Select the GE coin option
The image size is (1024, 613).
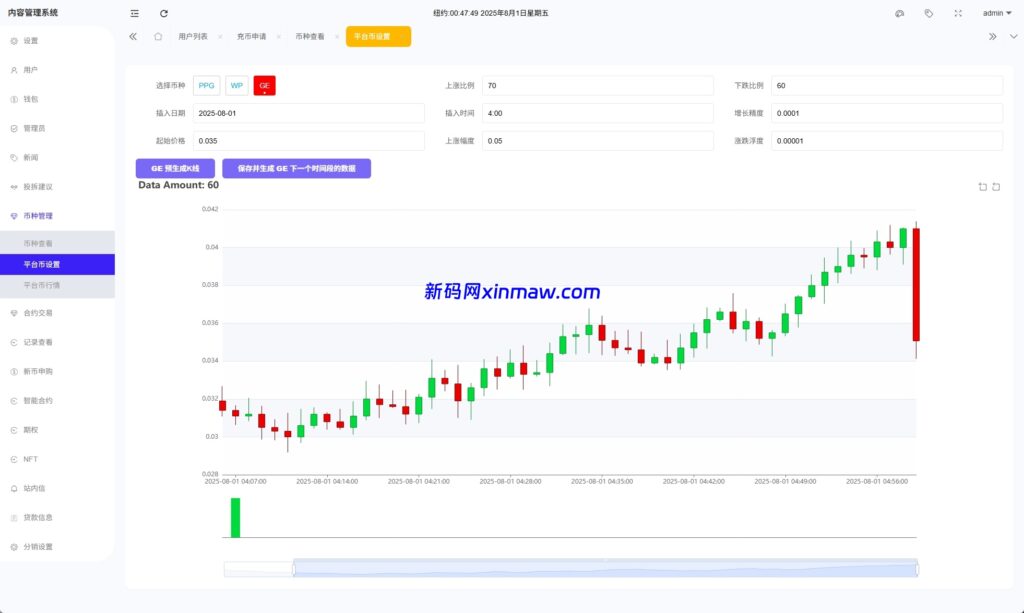[264, 86]
